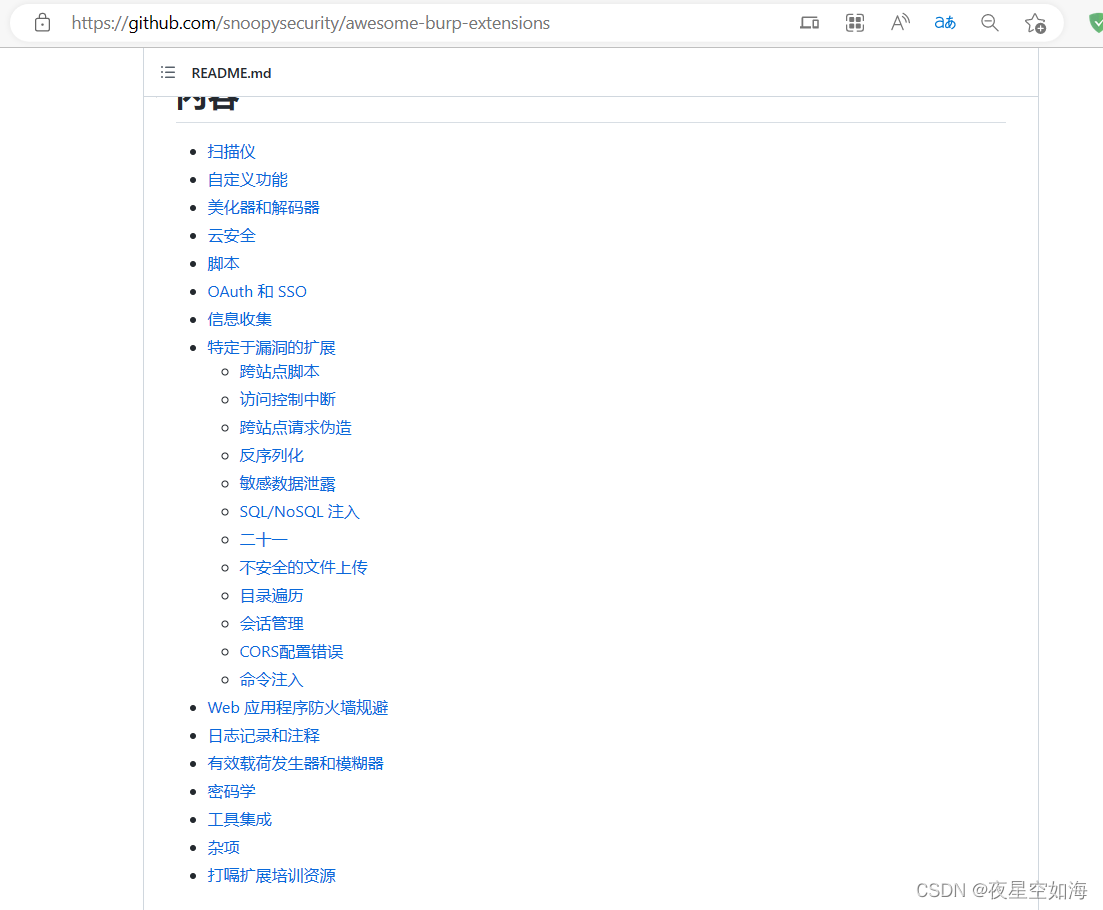Viewport: 1103px width, 910px height.
Task: Click the QR/grid apps icon in address bar
Action: (855, 23)
